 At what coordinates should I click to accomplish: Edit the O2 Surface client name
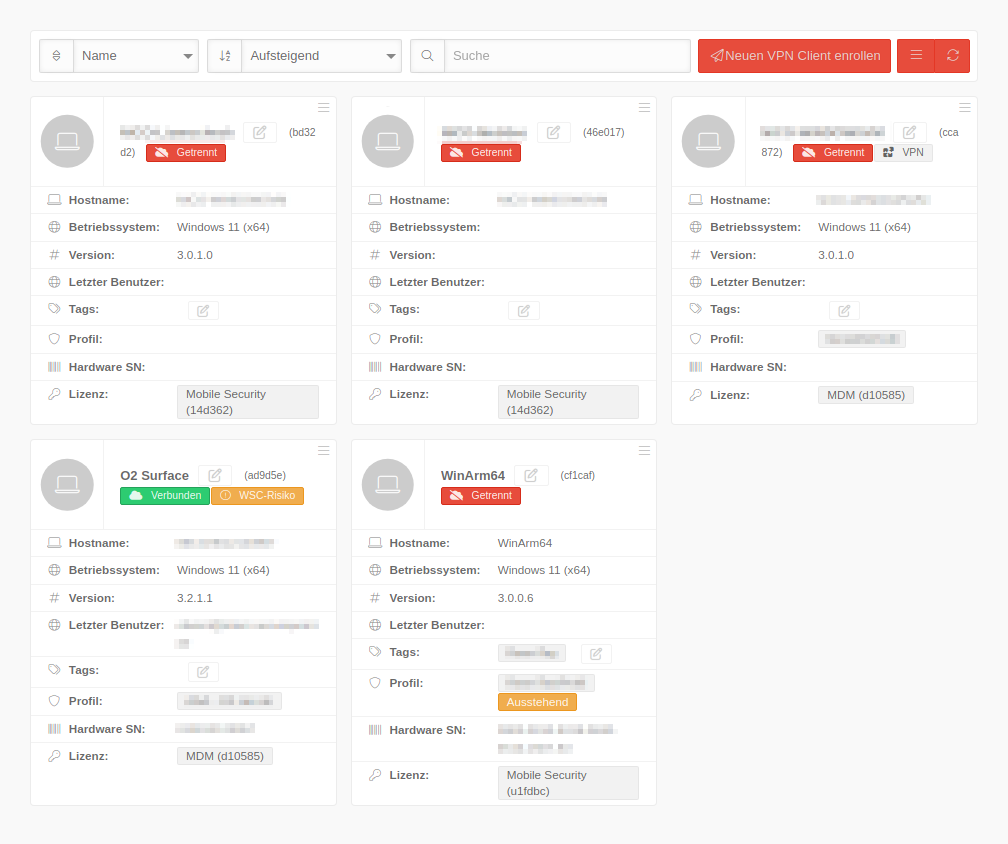tap(215, 475)
